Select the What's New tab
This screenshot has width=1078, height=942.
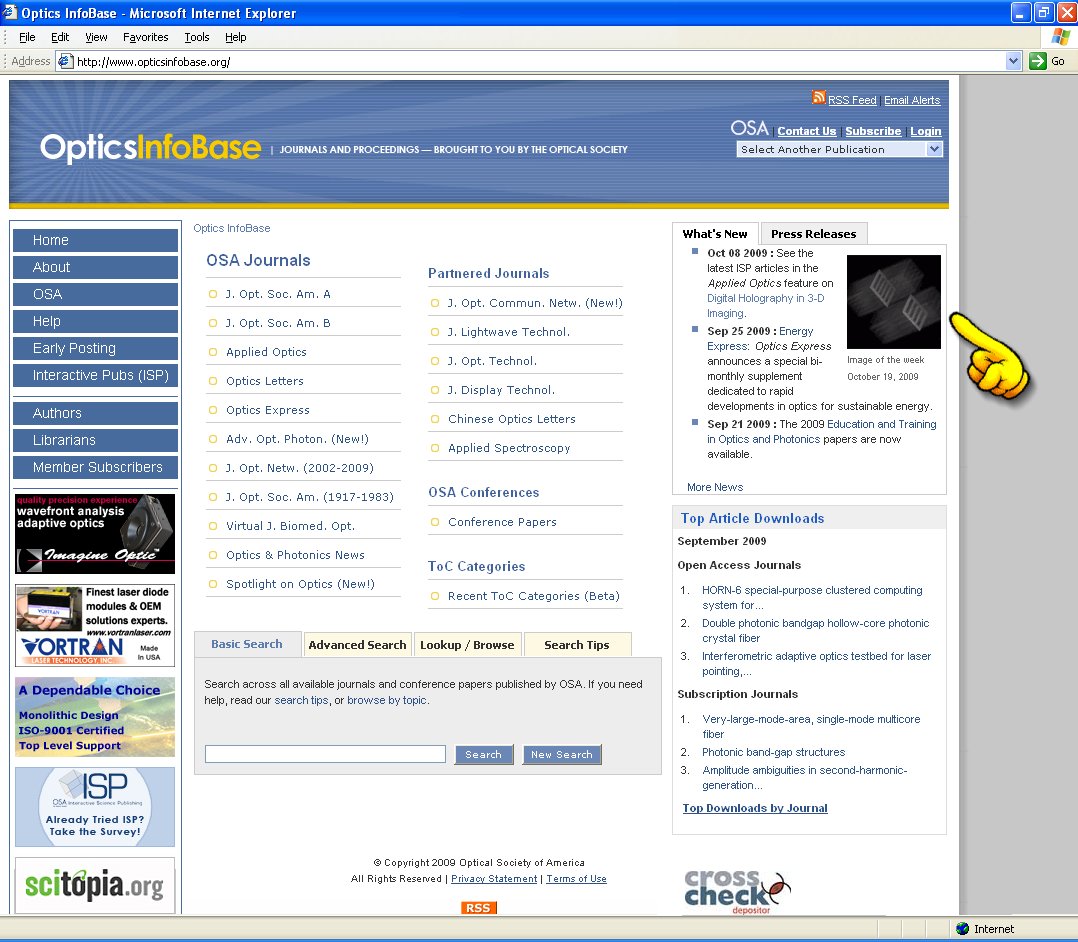(715, 234)
